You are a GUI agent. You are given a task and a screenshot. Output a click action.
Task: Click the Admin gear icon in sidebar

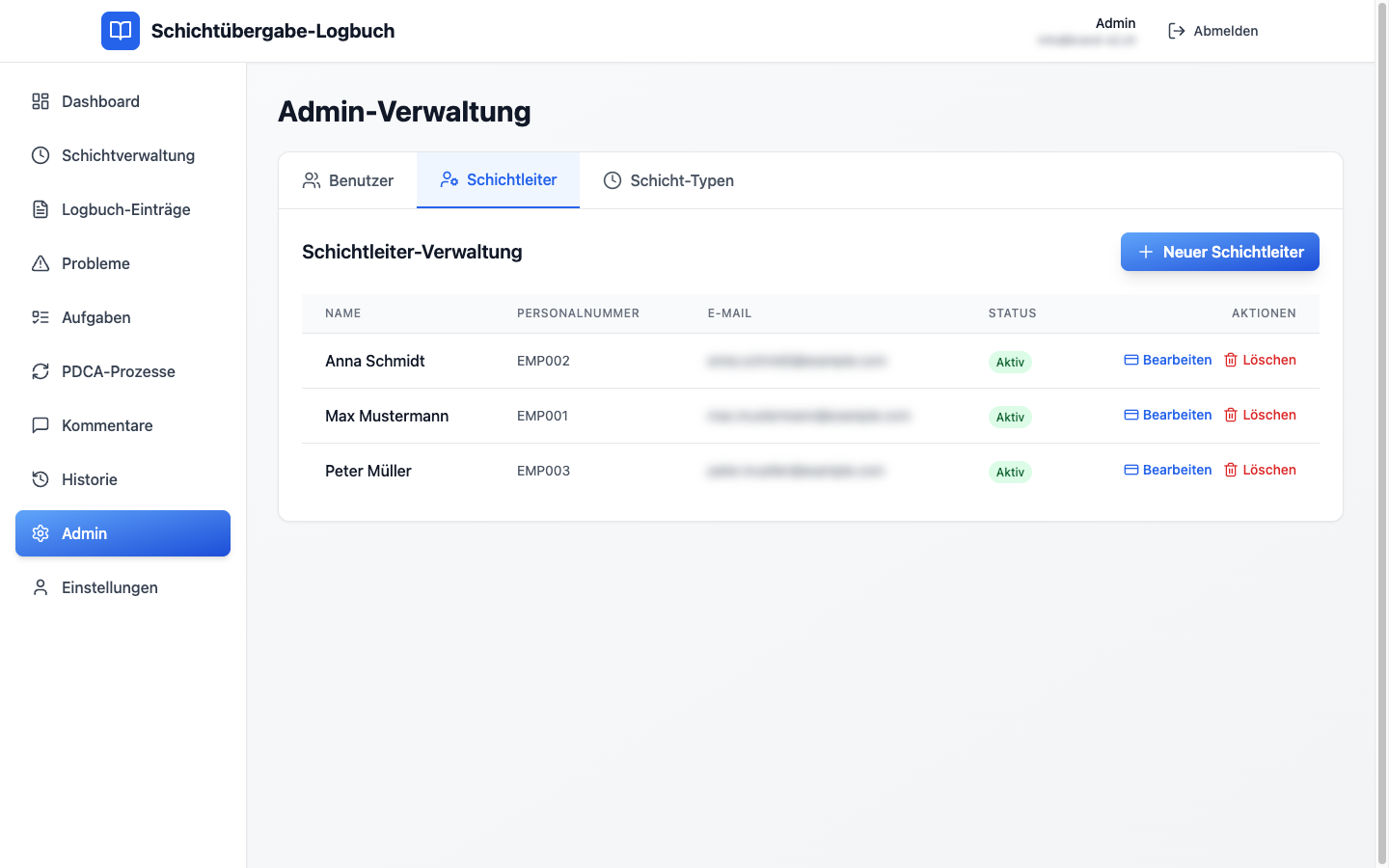point(41,533)
